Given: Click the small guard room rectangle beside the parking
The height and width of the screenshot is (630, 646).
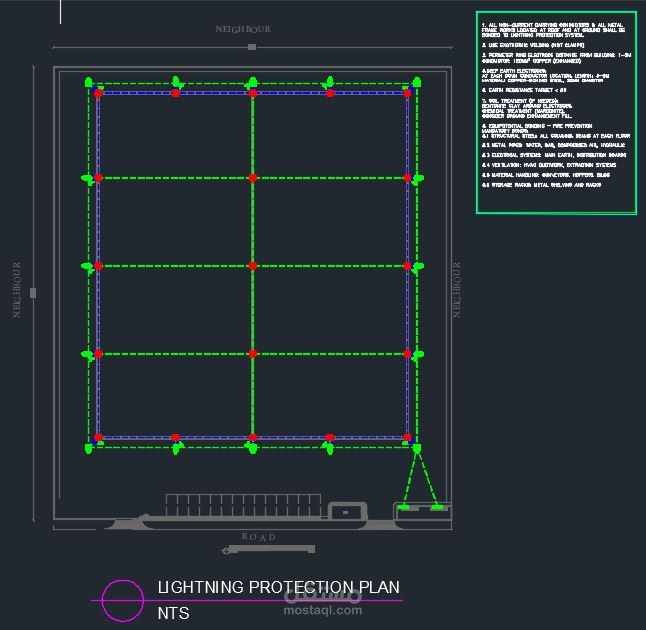Looking at the screenshot, I should [x=347, y=511].
